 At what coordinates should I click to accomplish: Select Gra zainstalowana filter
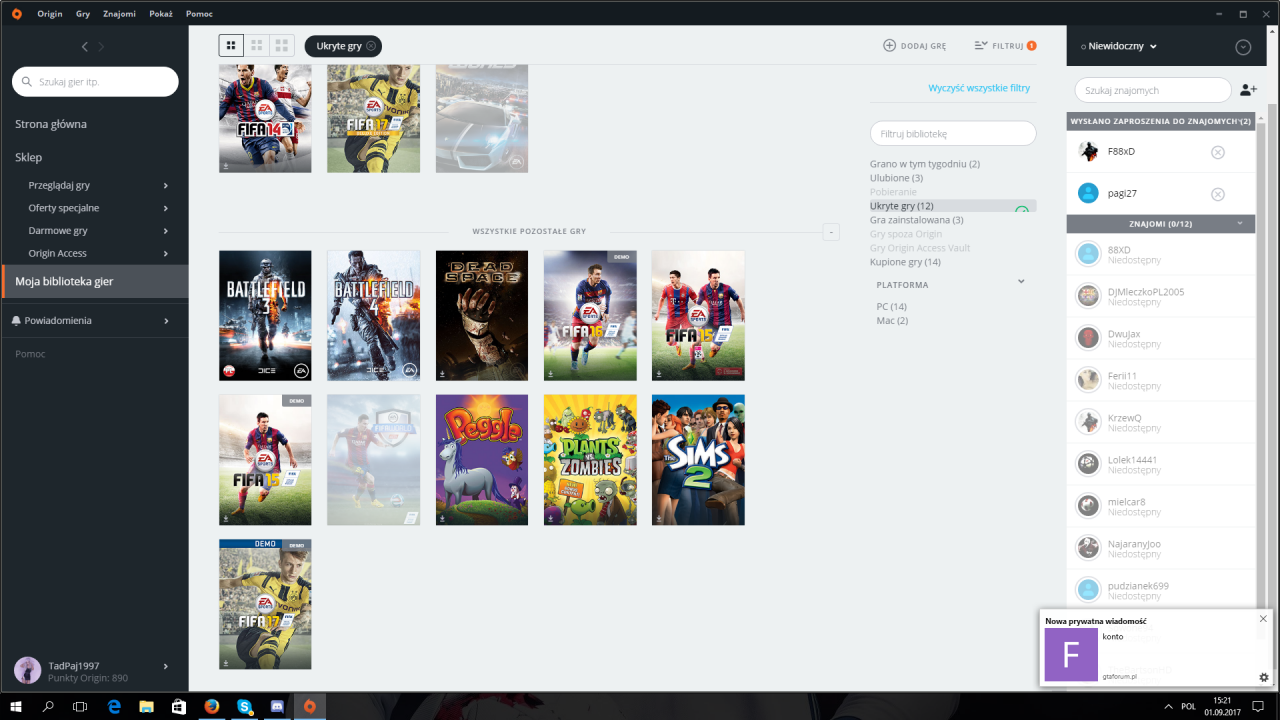(917, 220)
